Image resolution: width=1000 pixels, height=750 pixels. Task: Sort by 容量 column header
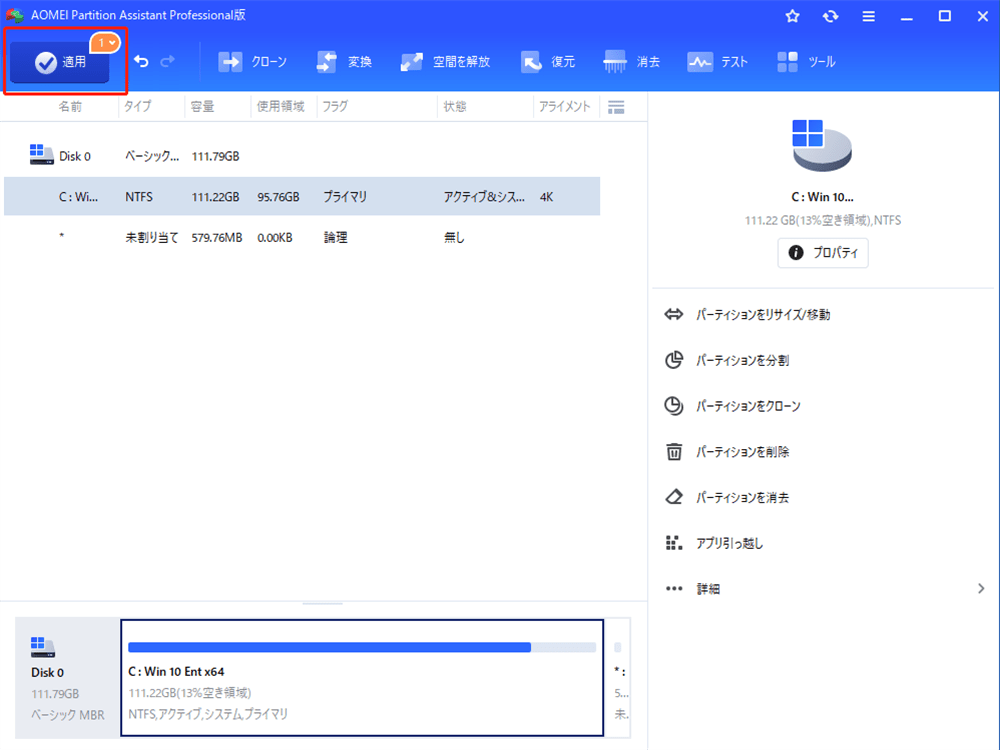[202, 107]
